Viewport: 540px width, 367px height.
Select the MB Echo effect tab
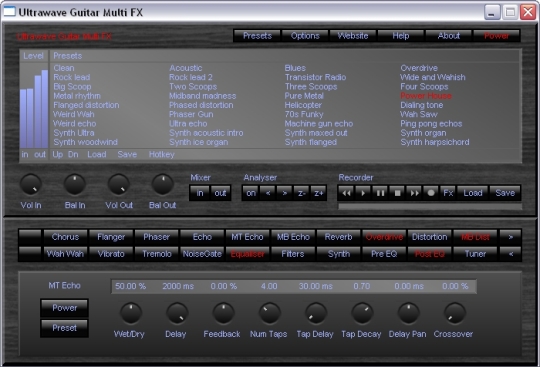click(x=293, y=237)
